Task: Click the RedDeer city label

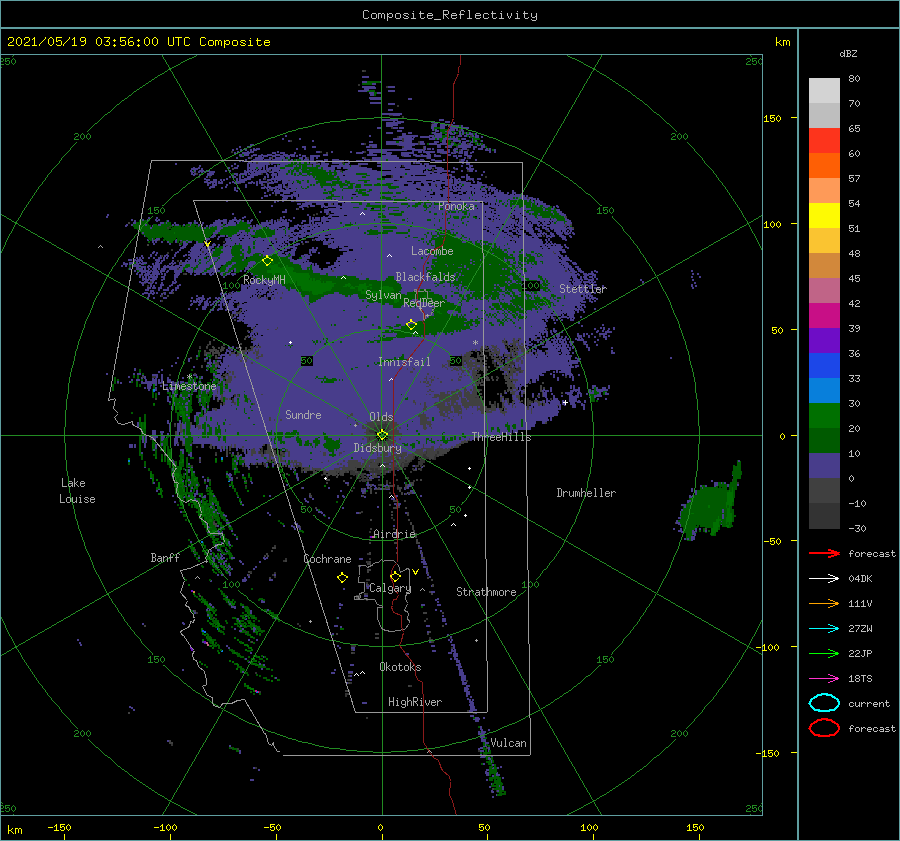Action: point(424,303)
